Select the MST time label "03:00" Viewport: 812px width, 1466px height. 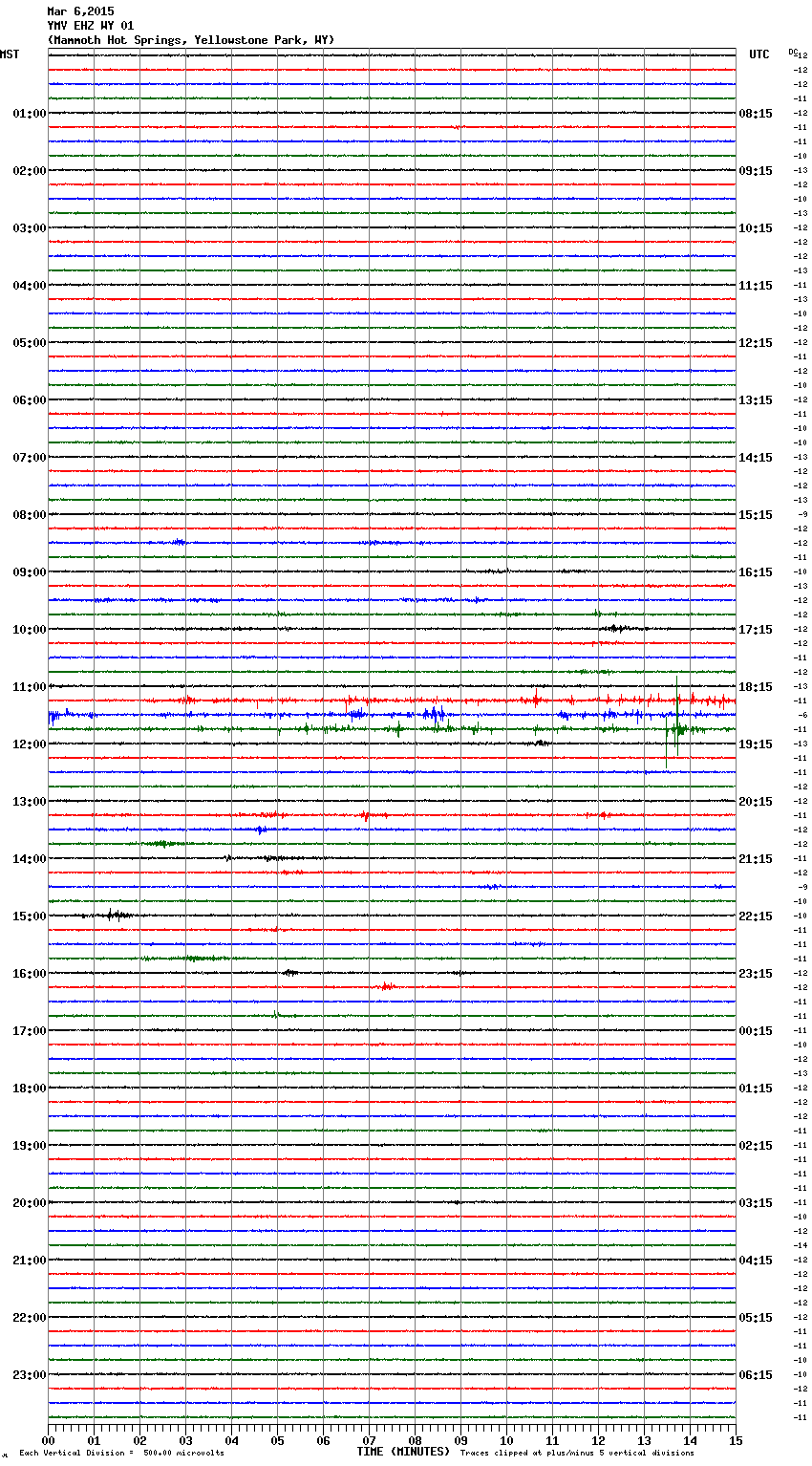30,228
